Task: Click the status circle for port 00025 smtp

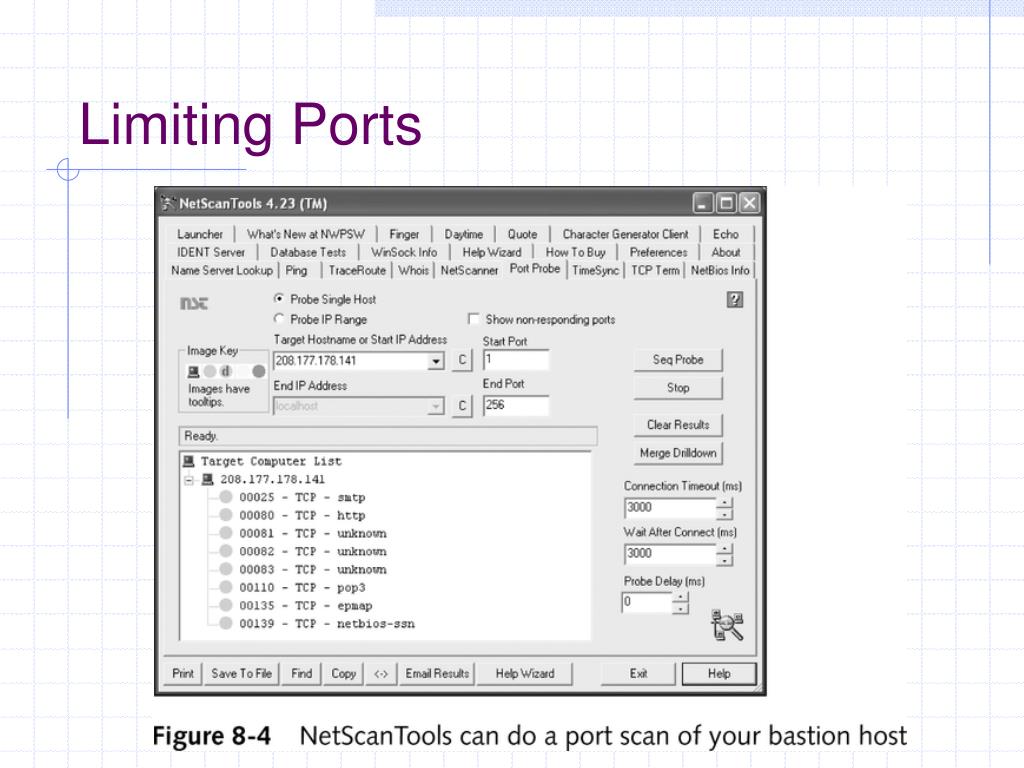Action: tap(226, 497)
